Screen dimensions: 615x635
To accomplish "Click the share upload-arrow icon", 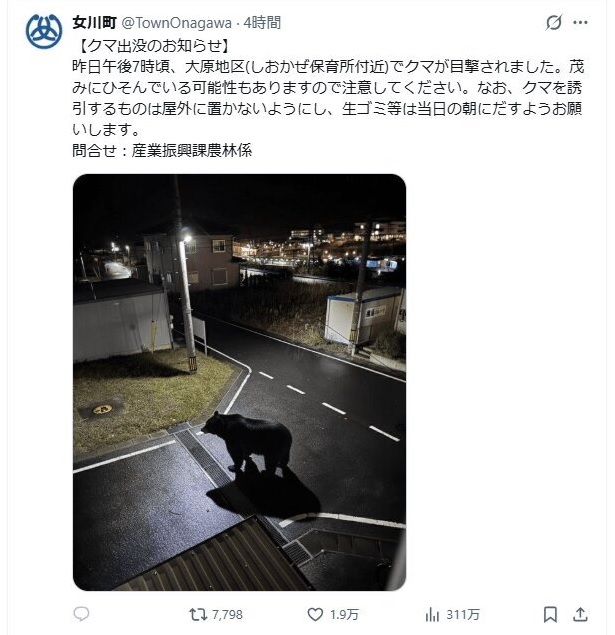I will [580, 614].
